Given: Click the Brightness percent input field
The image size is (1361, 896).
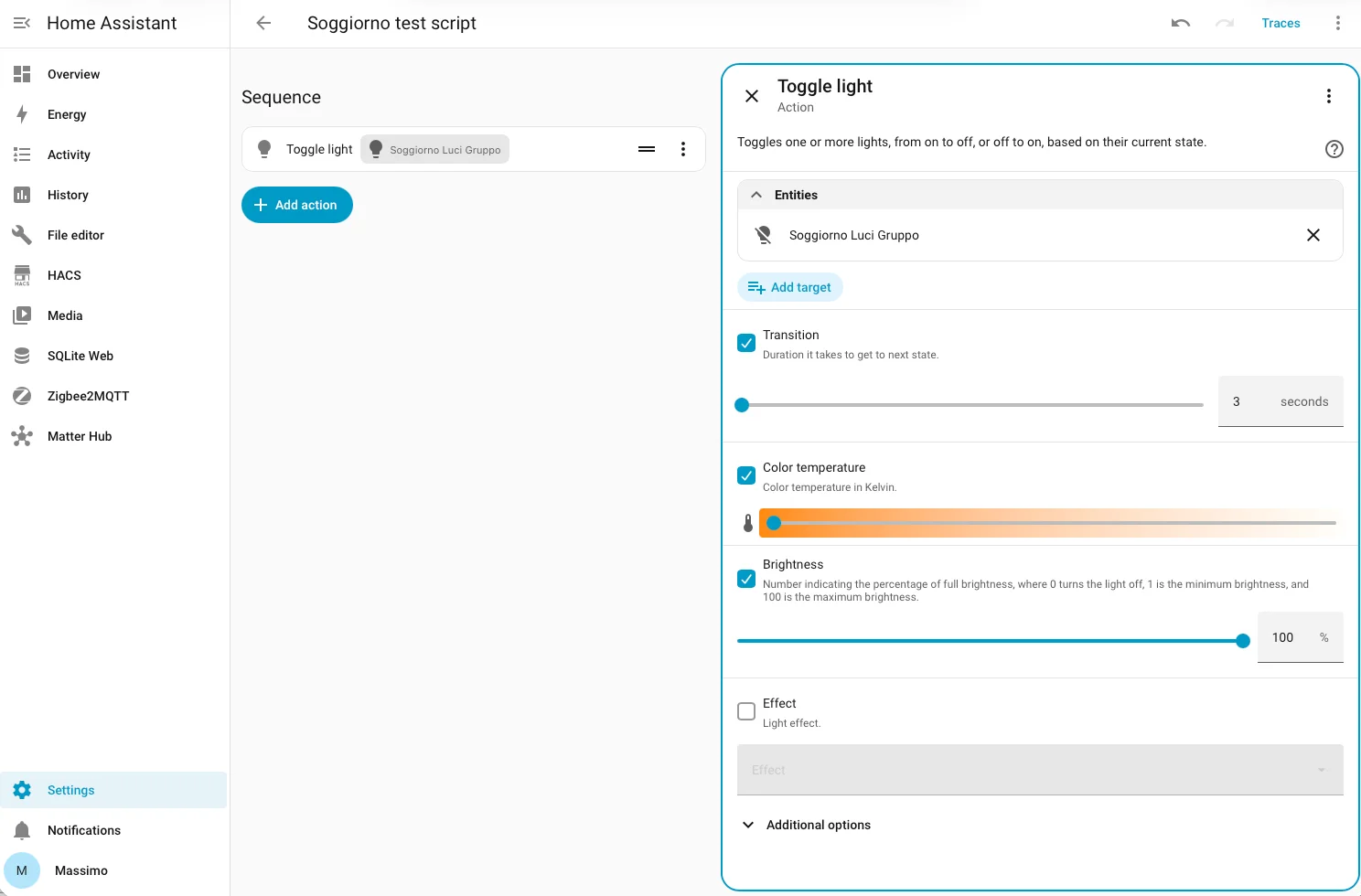Looking at the screenshot, I should click(x=1300, y=637).
